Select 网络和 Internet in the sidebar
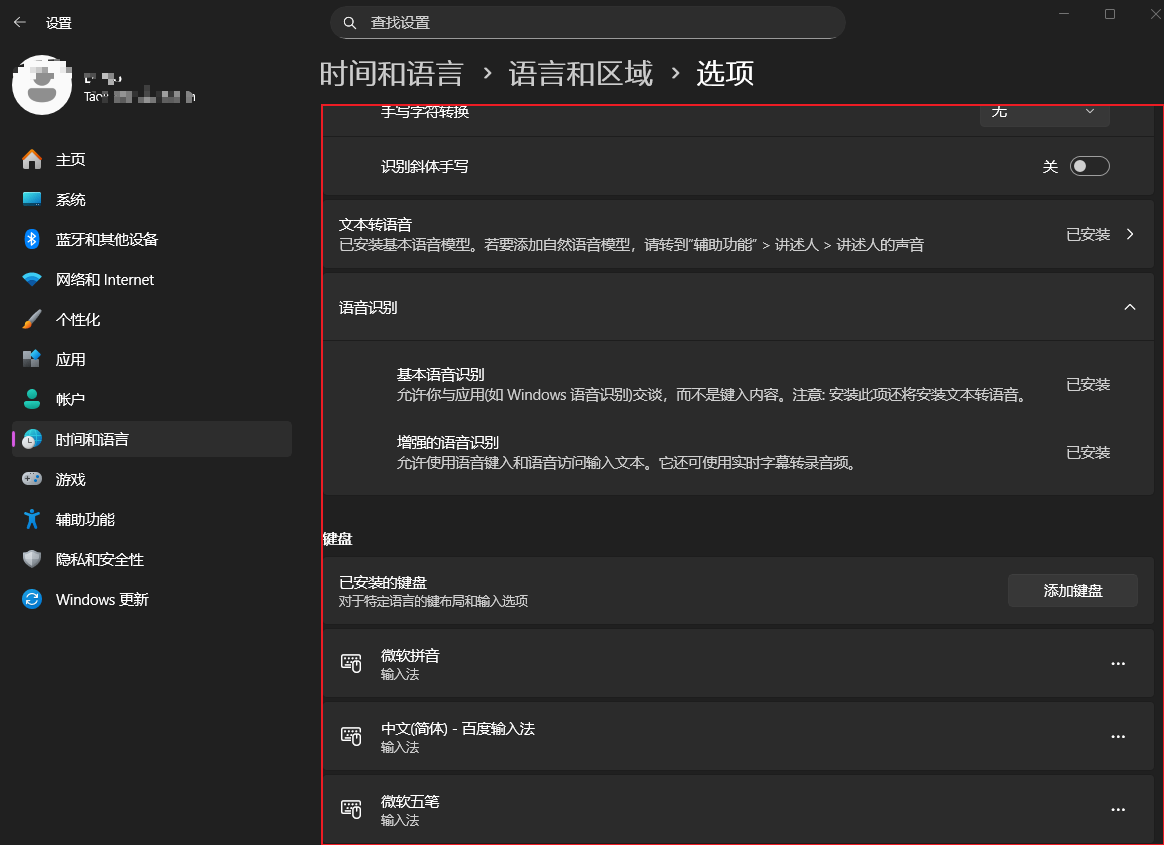 tap(151, 279)
